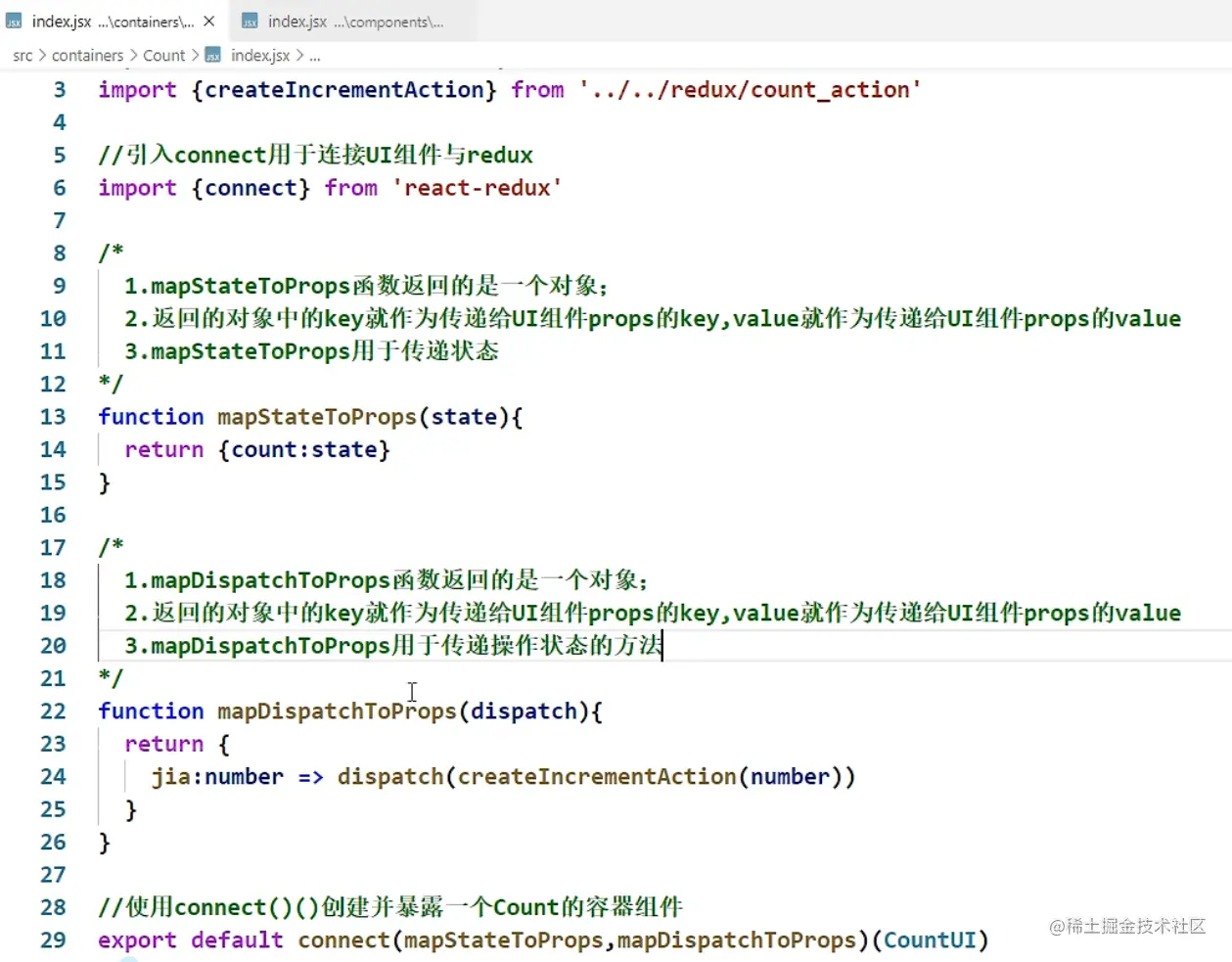
Task: Open breadcrumb ellipsis symbol segment
Action: (315, 56)
